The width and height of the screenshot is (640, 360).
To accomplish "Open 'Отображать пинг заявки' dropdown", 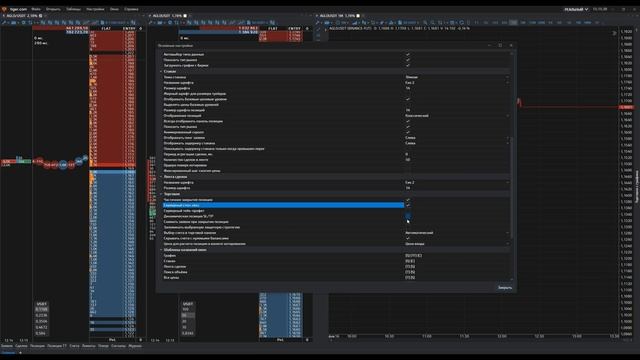I will point(457,138).
